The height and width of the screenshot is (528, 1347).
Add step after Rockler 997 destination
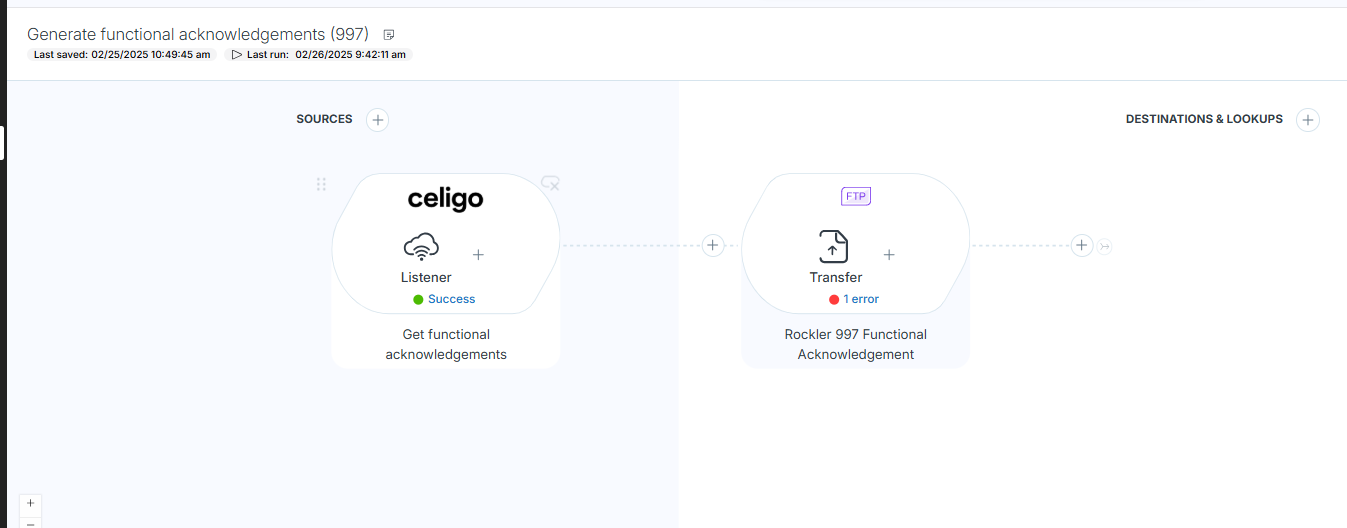1081,245
